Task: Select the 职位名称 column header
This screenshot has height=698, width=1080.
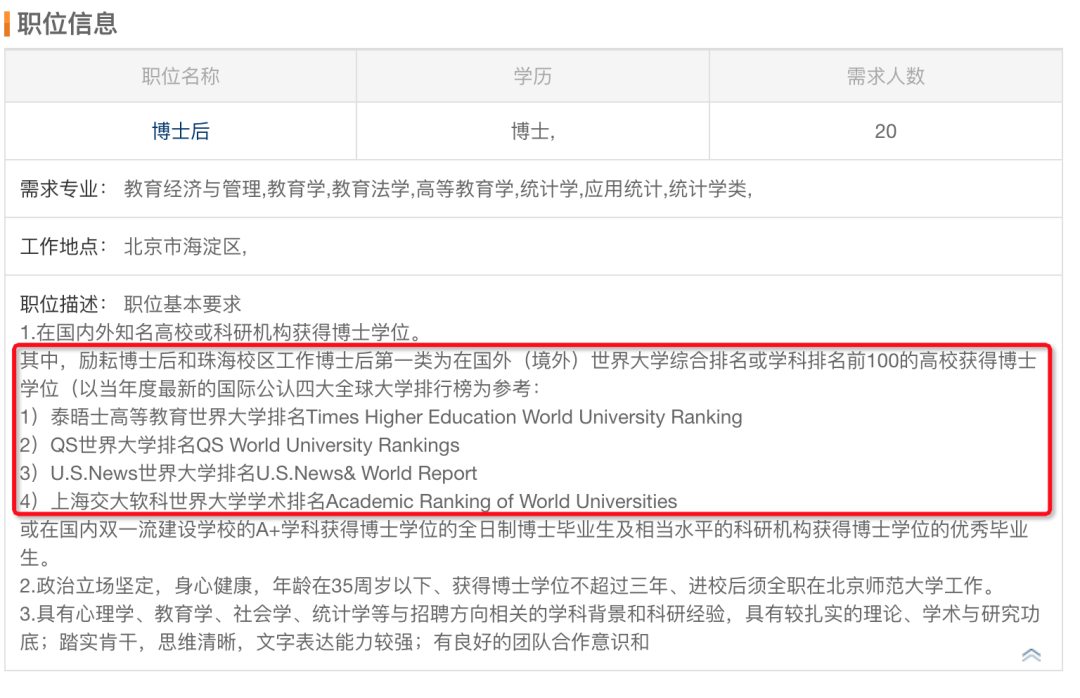Action: pyautogui.click(x=181, y=77)
